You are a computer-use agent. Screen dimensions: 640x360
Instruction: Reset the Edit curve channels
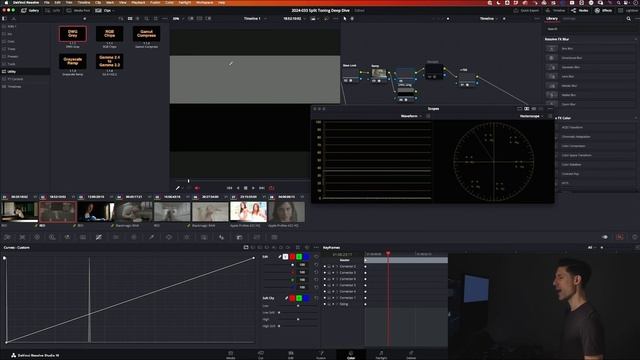[316, 257]
